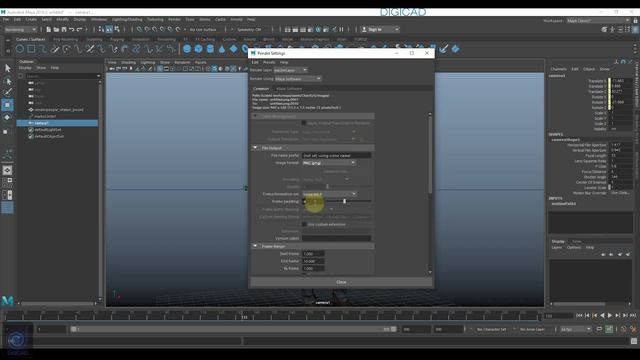Click the lock icon next to workspace

click(x=636, y=20)
